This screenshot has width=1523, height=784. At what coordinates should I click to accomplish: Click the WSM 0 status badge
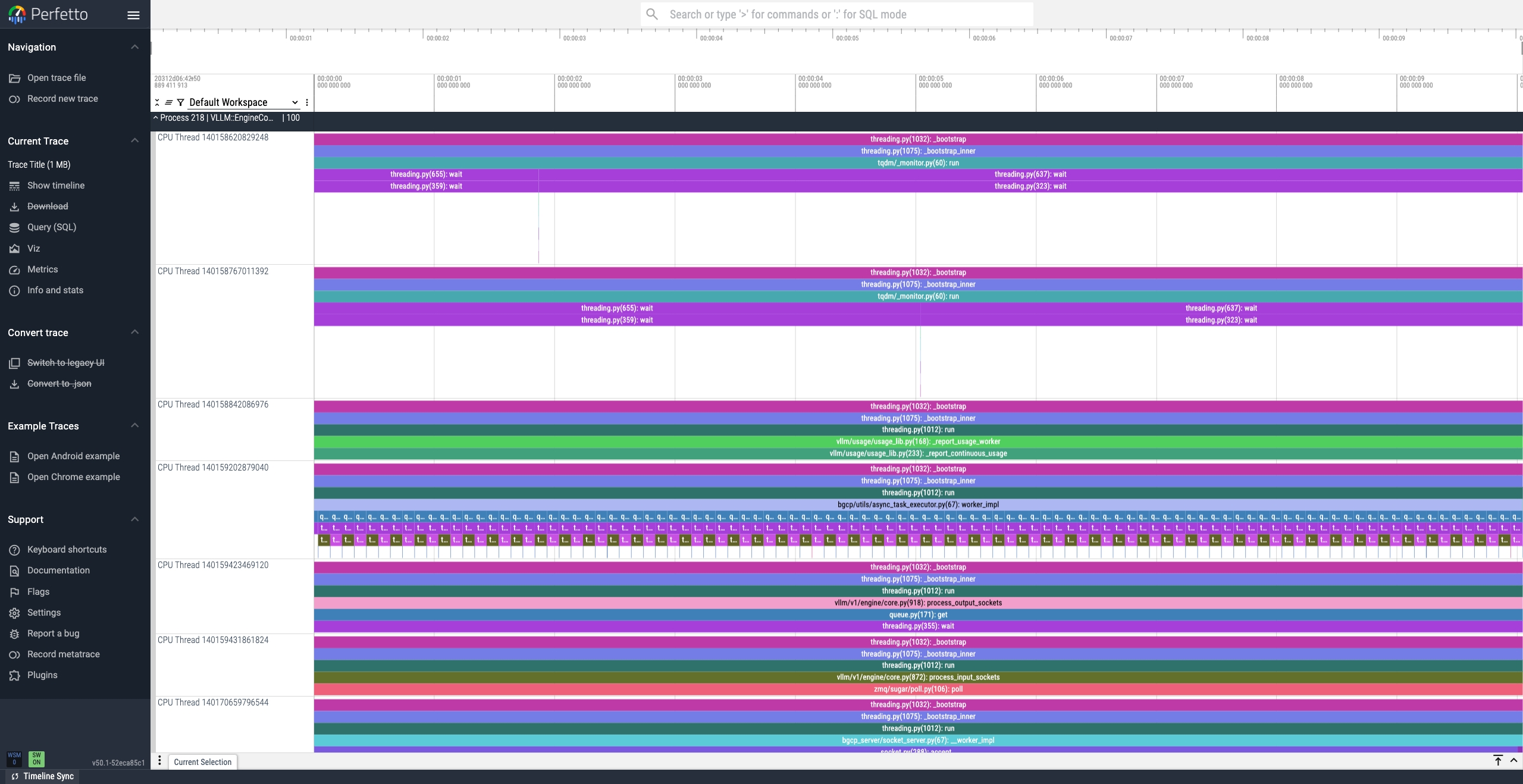14,758
